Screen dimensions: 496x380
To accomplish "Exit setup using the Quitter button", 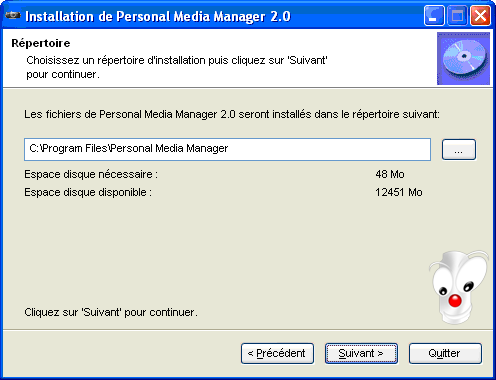I will point(445,353).
